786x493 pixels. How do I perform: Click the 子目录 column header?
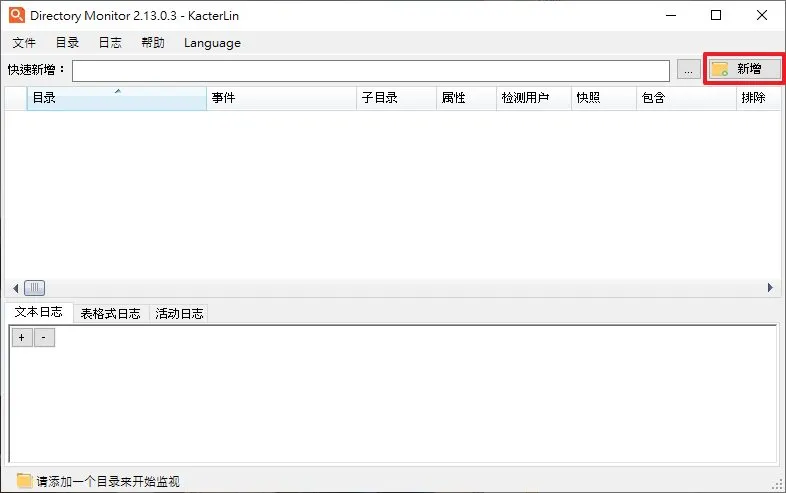tap(396, 98)
